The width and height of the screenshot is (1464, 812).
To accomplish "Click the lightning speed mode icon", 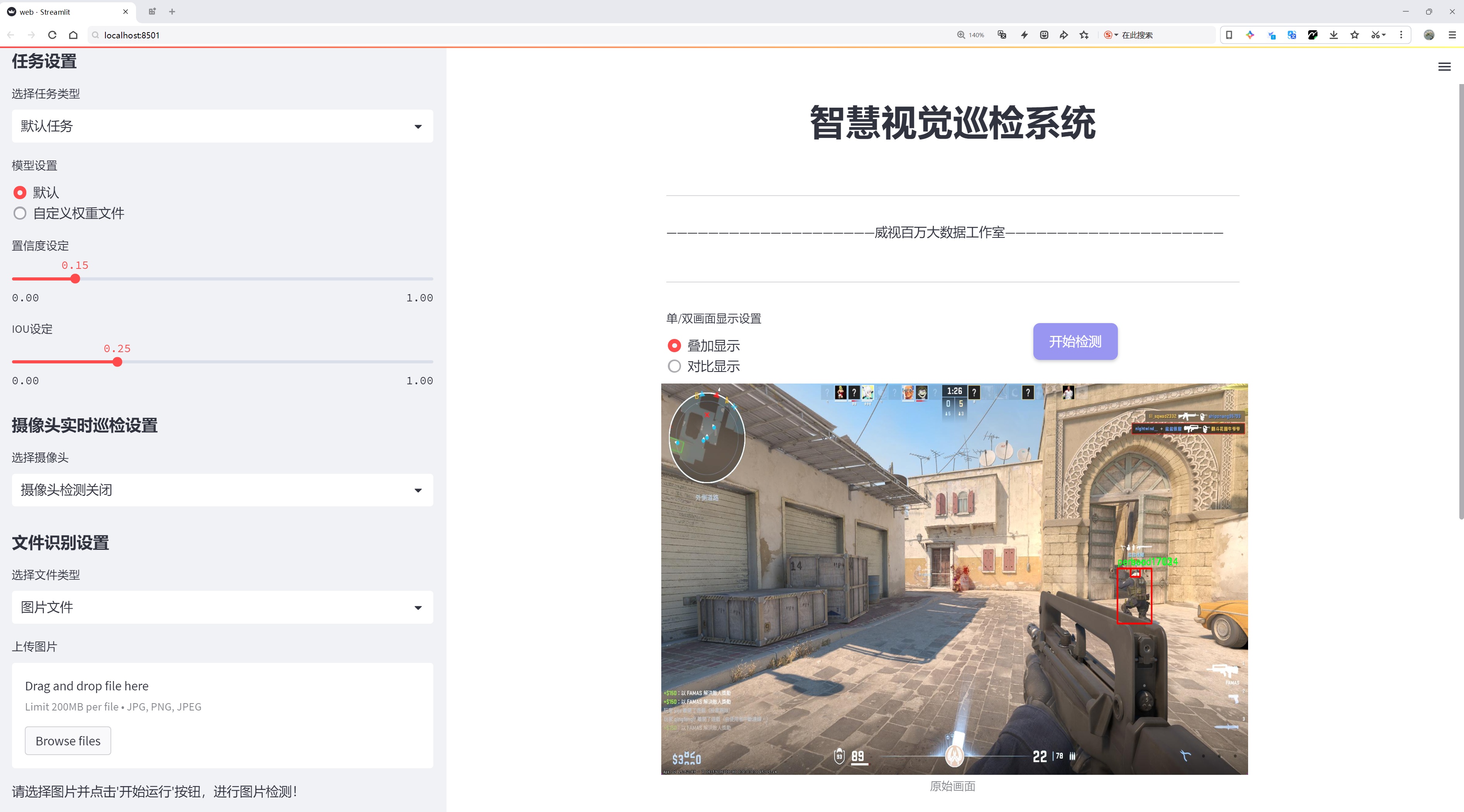I will (x=1024, y=35).
